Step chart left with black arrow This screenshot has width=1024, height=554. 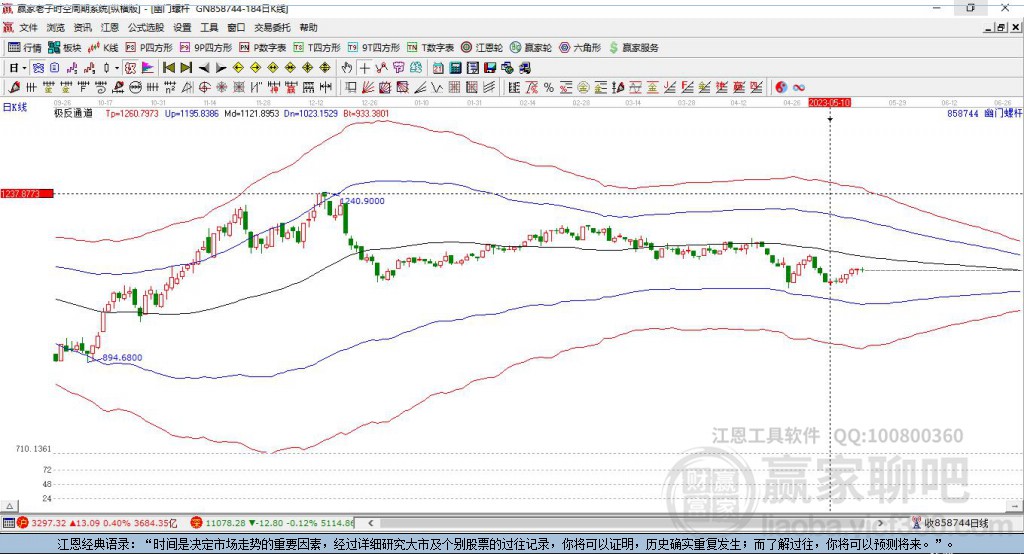(x=204, y=68)
